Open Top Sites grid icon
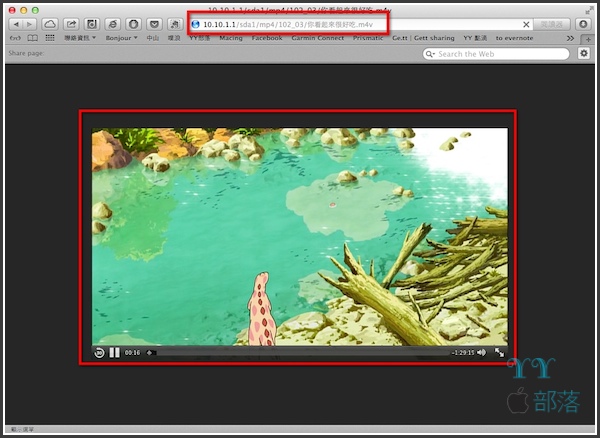 pyautogui.click(x=50, y=38)
